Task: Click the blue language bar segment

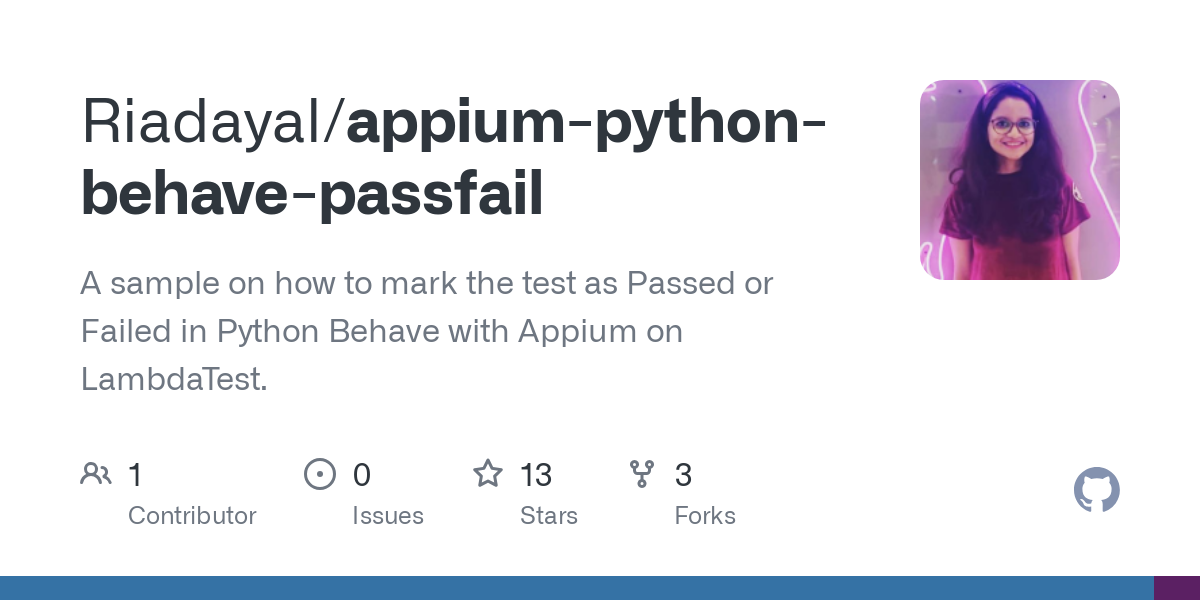Action: click(x=577, y=588)
